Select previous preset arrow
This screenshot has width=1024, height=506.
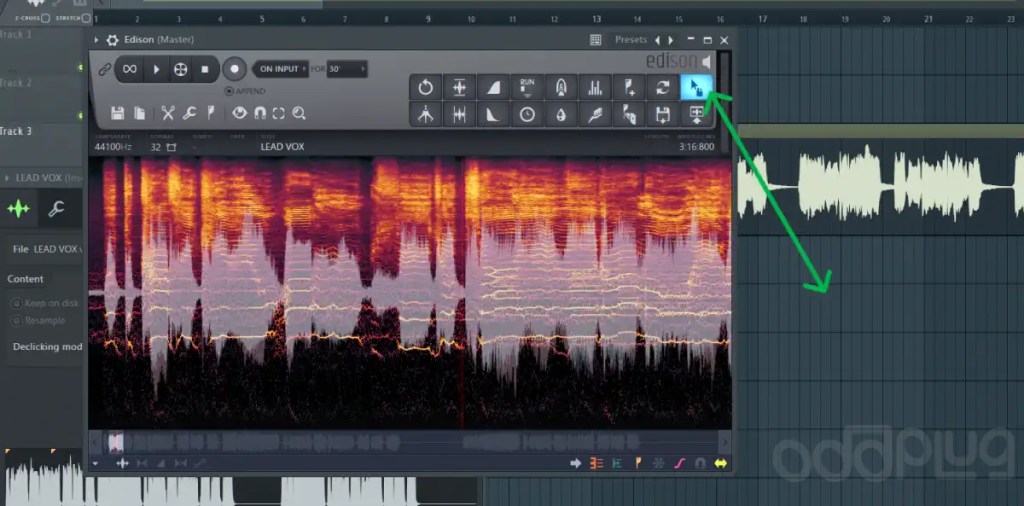pyautogui.click(x=658, y=40)
